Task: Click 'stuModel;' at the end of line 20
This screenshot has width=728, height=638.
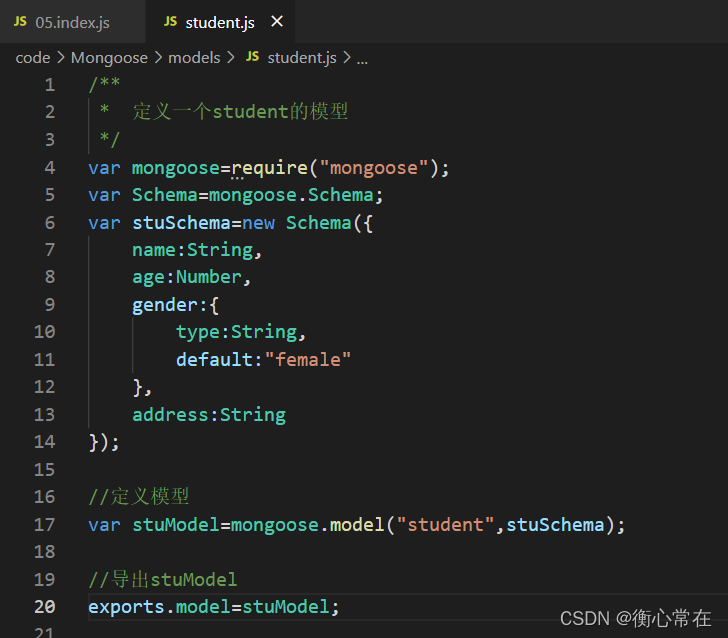Action: tap(291, 607)
